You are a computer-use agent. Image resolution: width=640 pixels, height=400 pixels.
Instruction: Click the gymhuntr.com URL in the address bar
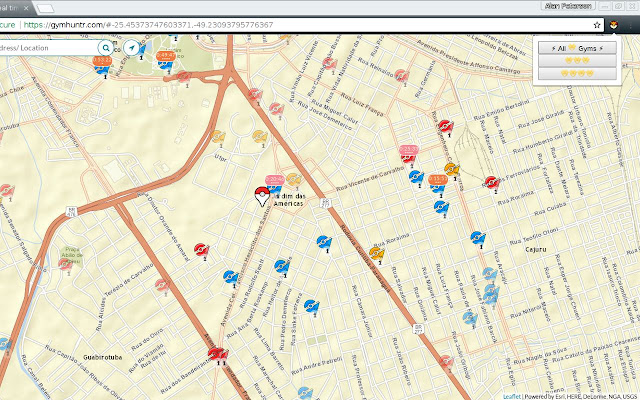click(149, 25)
